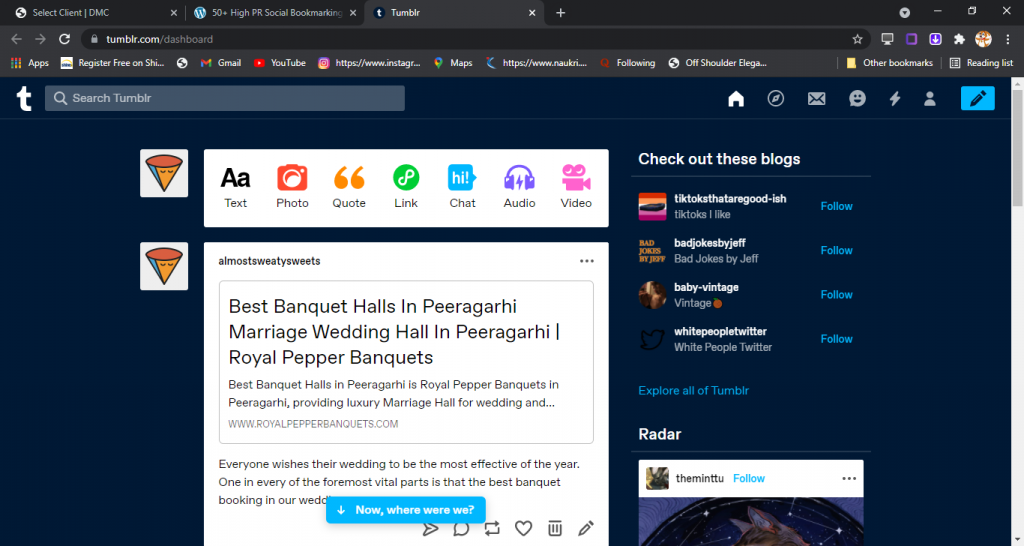Image resolution: width=1024 pixels, height=546 pixels.
Task: Delete the post using trash icon
Action: (x=554, y=528)
